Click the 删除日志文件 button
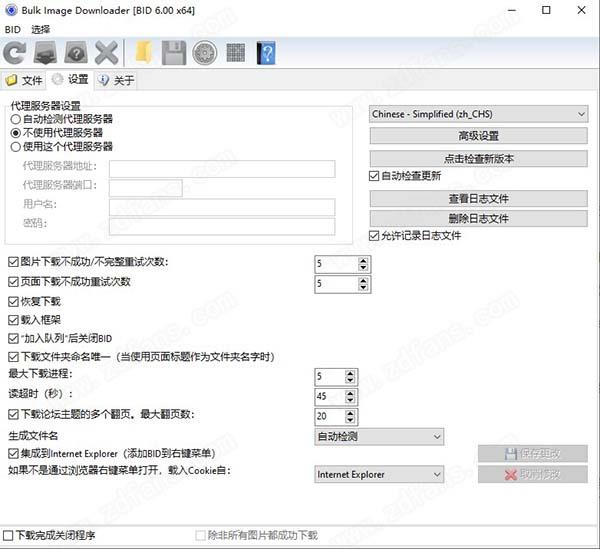The width and height of the screenshot is (600, 549). click(x=478, y=218)
